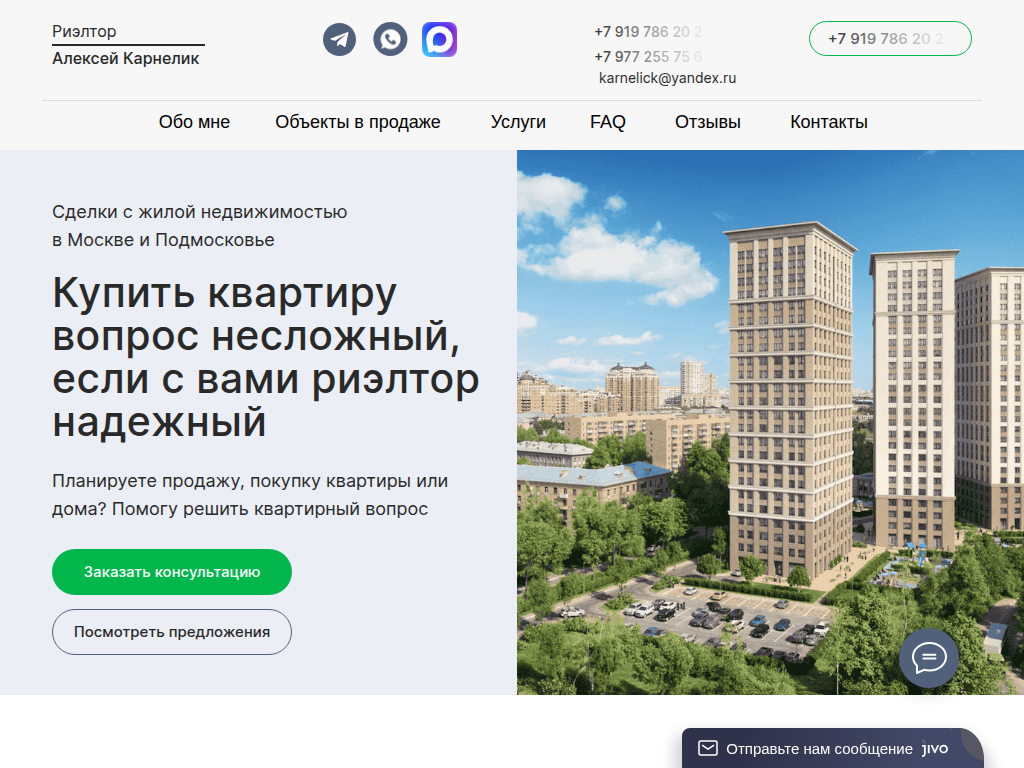This screenshot has height=768, width=1024.
Task: Click the '+7 977 255' phone number link
Action: point(648,57)
